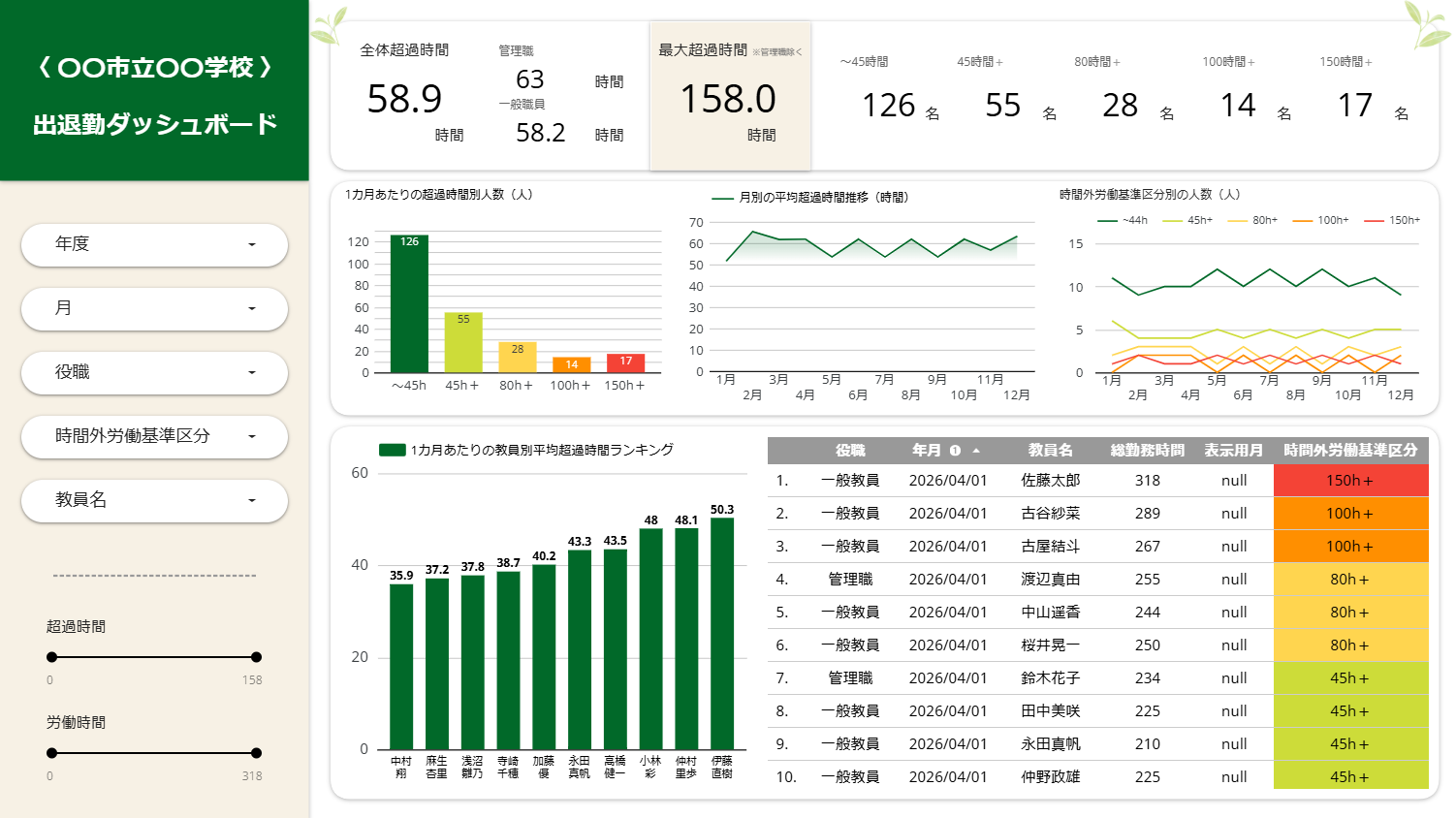Click the 150h+ category cell for 佐藤太郎

click(1350, 481)
